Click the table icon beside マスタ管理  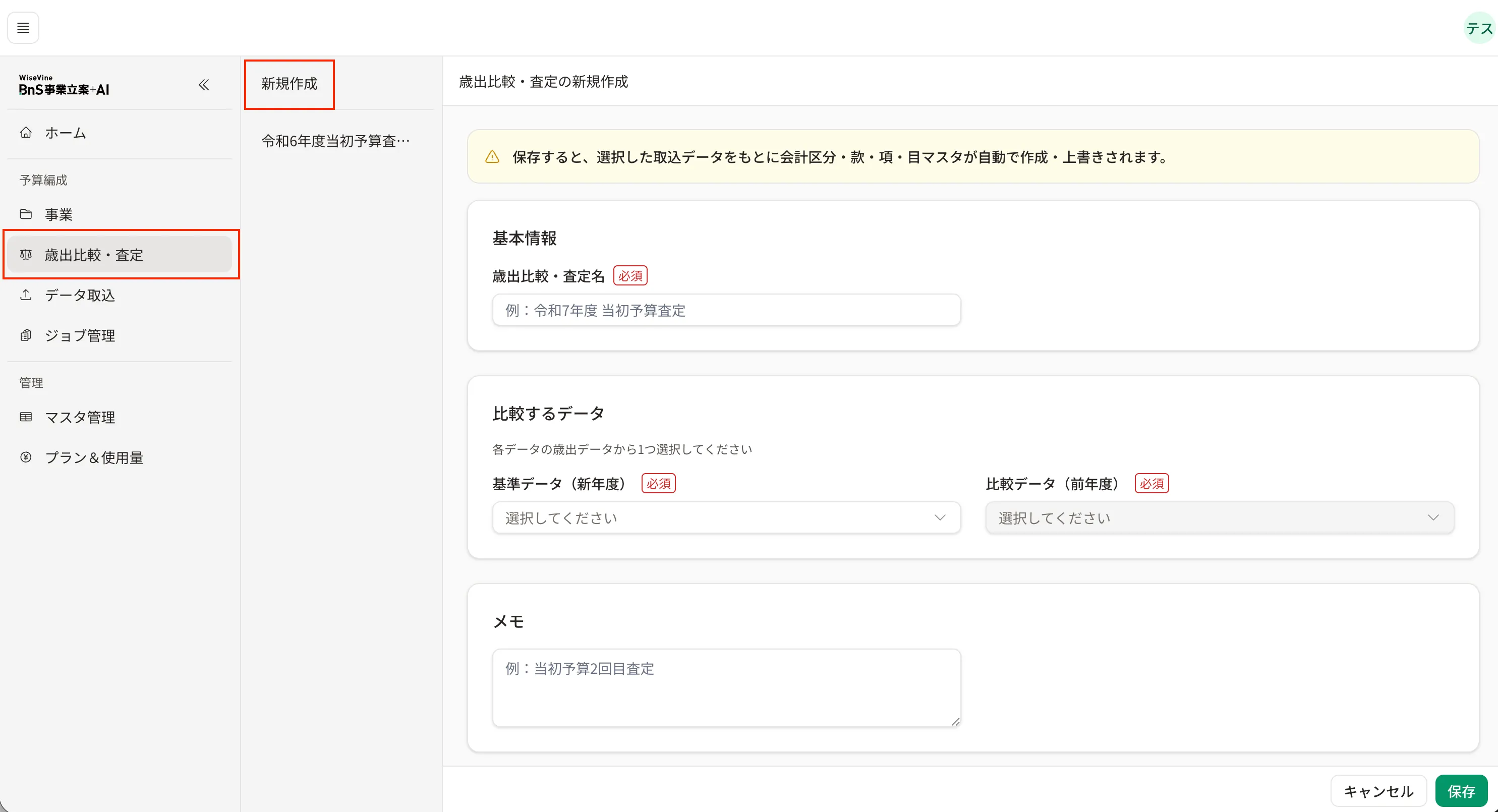coord(26,417)
